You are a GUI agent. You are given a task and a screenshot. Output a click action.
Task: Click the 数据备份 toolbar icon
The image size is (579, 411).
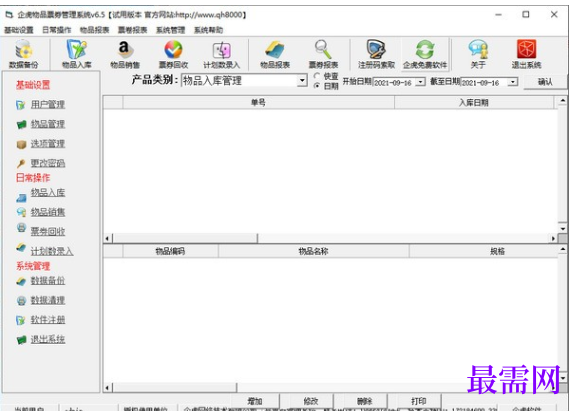pos(24,54)
